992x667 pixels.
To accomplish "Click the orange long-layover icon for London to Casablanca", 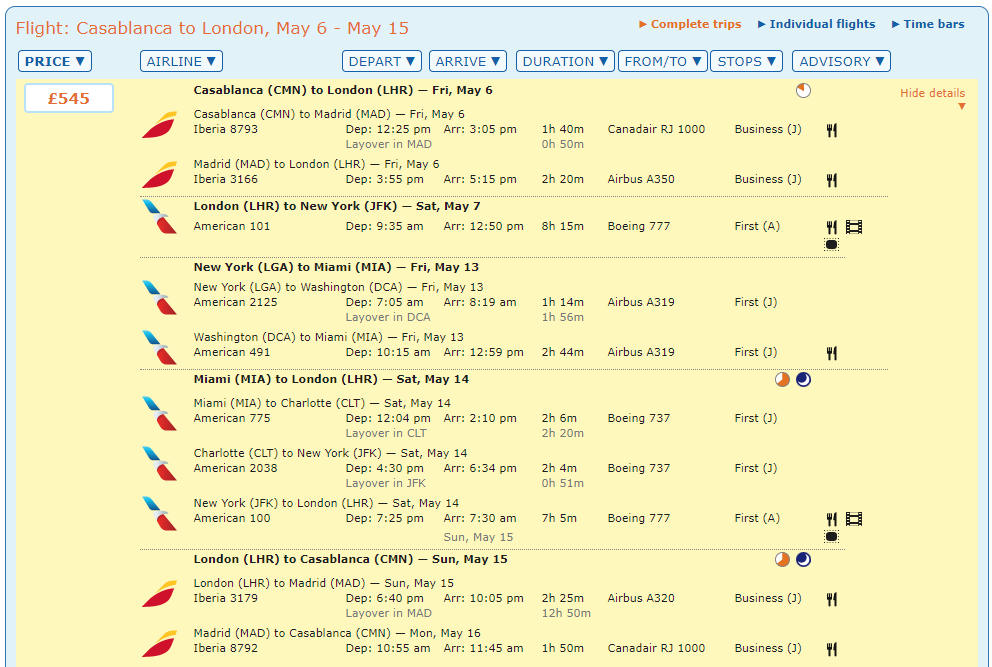I will (782, 559).
